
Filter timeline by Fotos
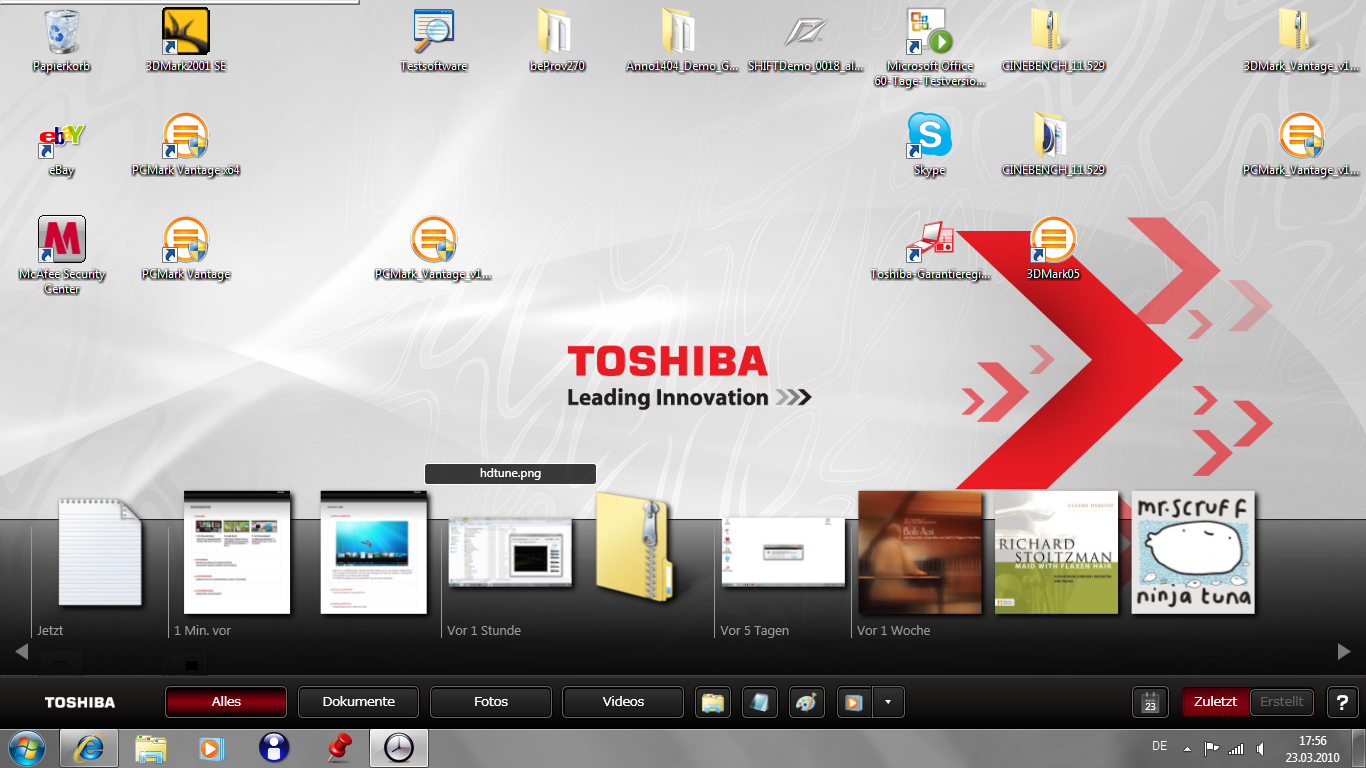tap(491, 702)
